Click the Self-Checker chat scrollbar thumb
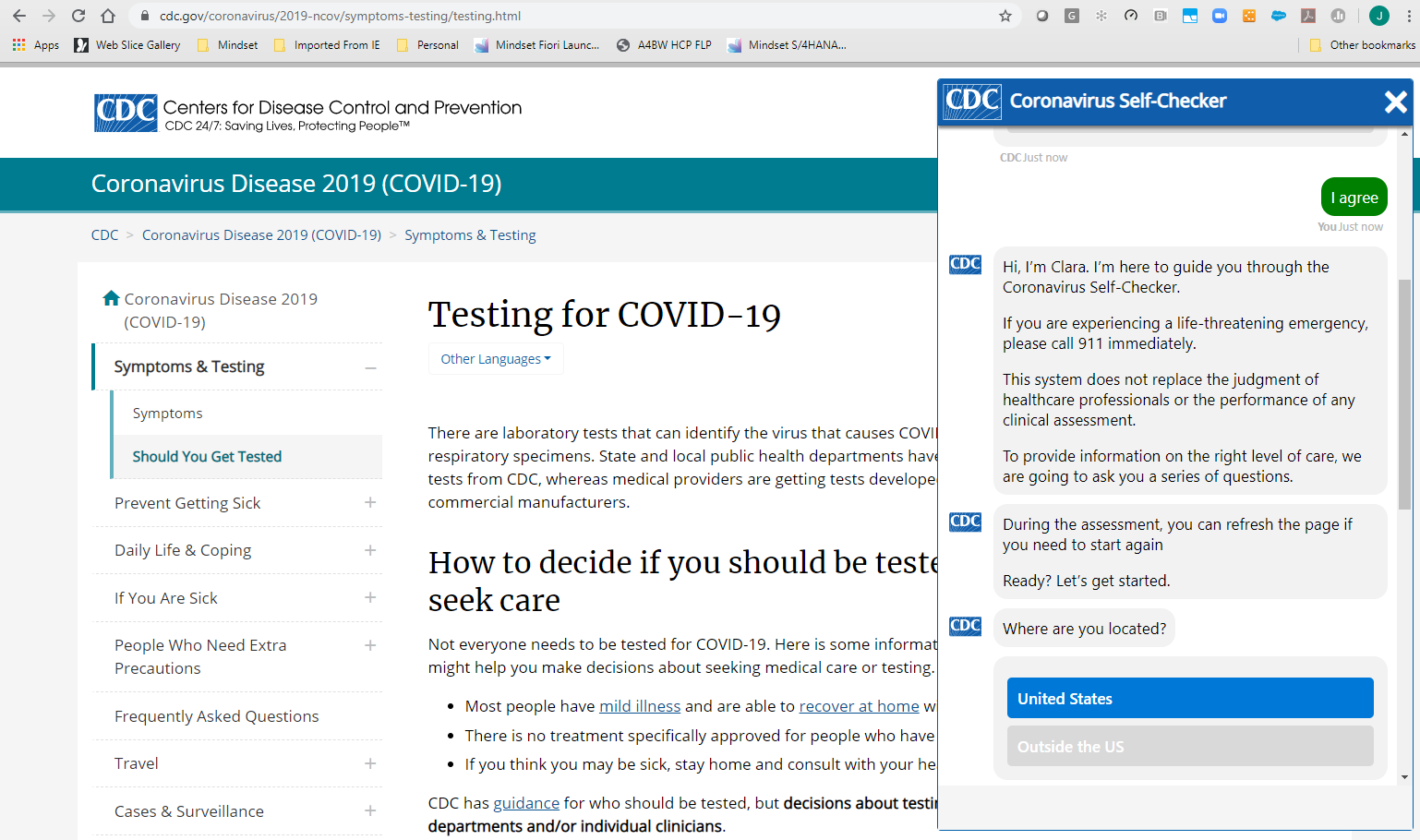The height and width of the screenshot is (840, 1420). (1404, 395)
